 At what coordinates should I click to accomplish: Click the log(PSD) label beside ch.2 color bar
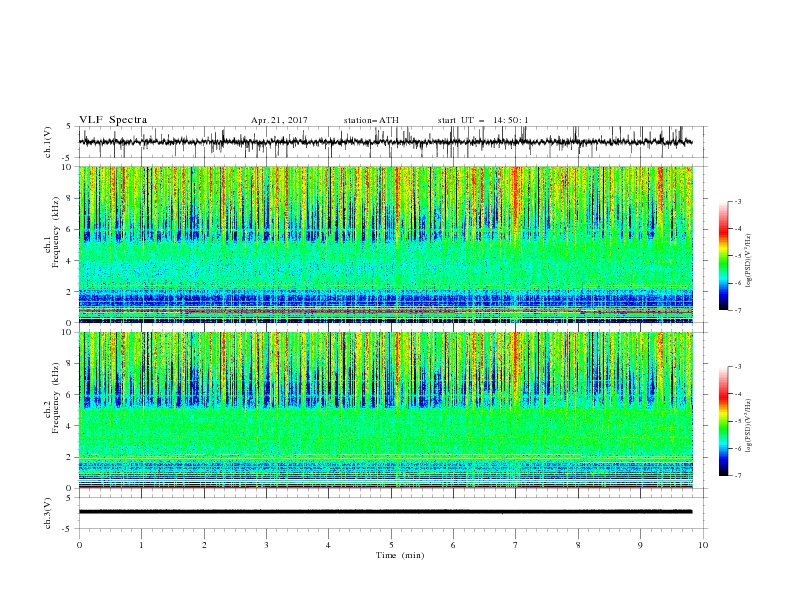coord(749,425)
